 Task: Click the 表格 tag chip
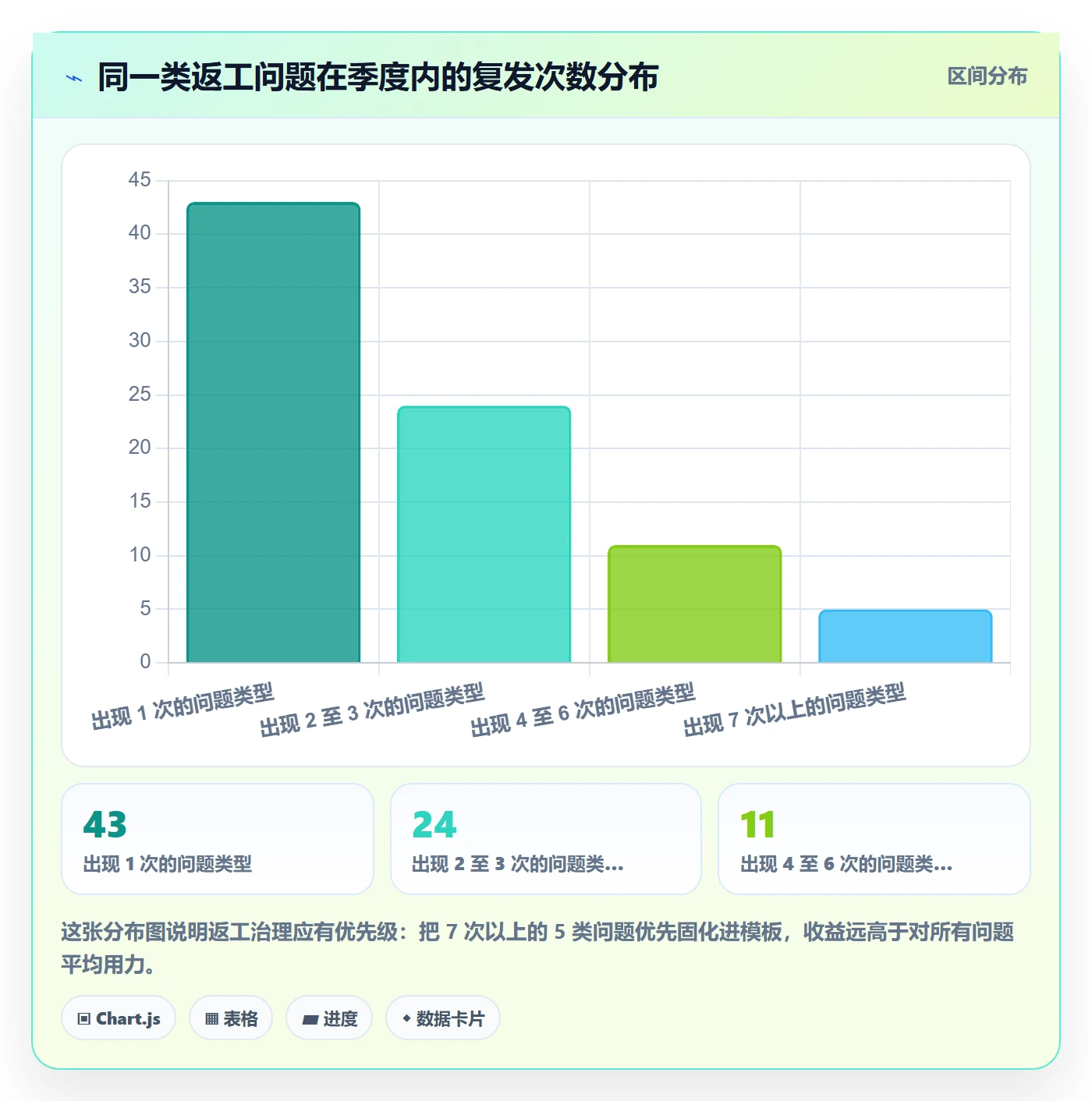(x=231, y=1018)
